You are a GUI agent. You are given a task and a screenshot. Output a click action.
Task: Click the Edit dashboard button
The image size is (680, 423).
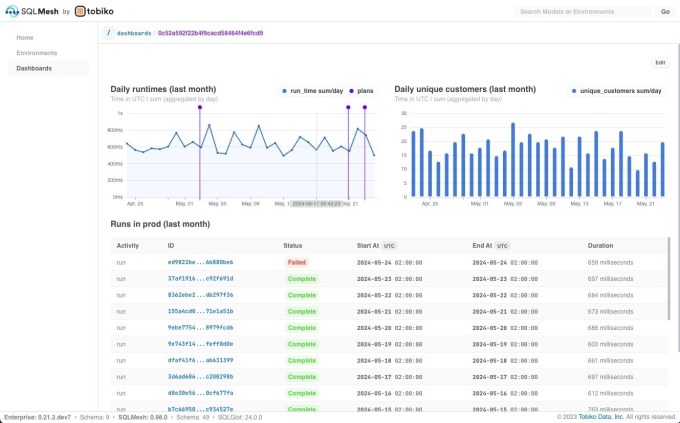[x=659, y=62]
